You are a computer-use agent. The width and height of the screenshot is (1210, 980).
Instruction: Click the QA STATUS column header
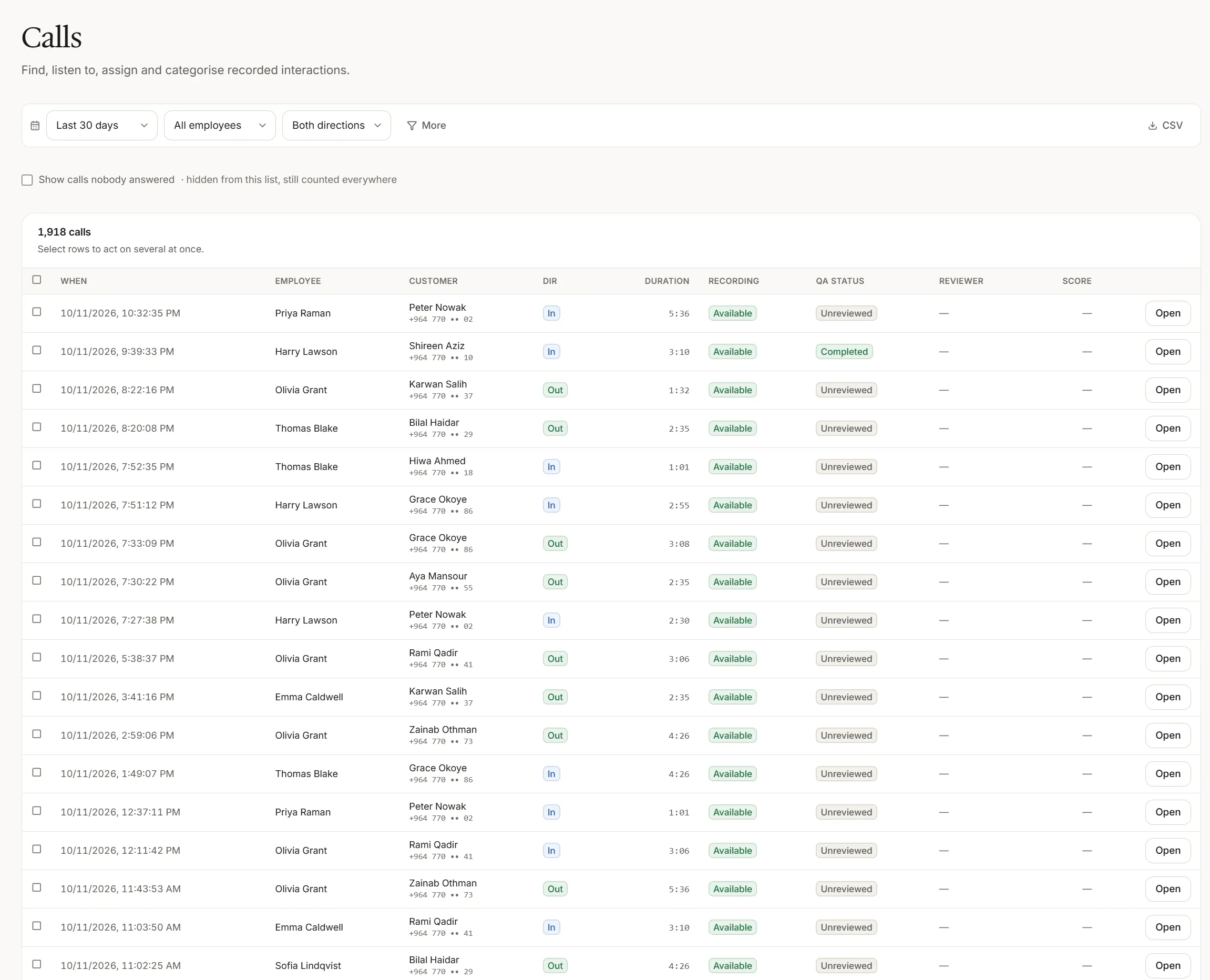click(840, 281)
